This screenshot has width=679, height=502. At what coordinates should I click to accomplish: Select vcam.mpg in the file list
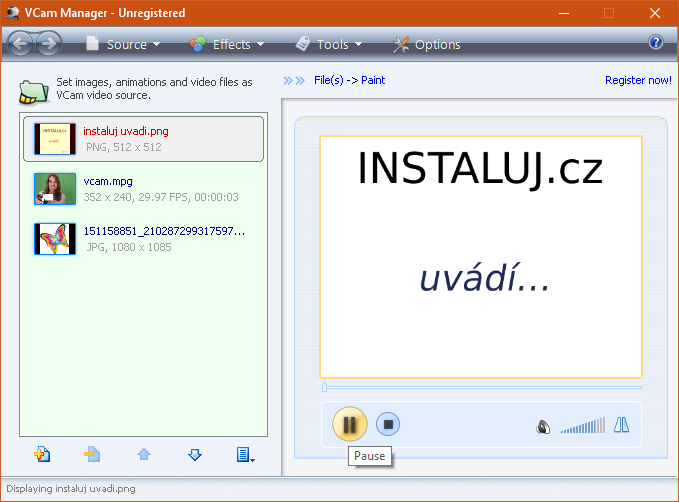[x=143, y=189]
